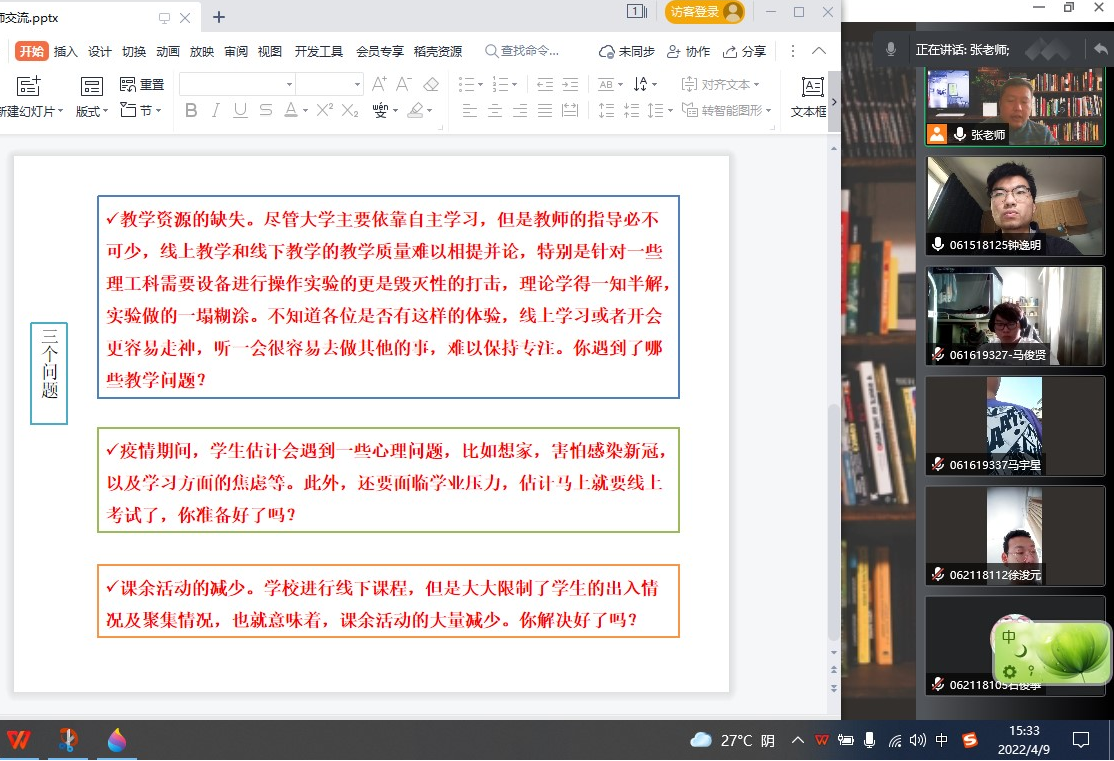Switch to the 插入 ribbon tab
This screenshot has height=761, width=1114.
[x=65, y=52]
